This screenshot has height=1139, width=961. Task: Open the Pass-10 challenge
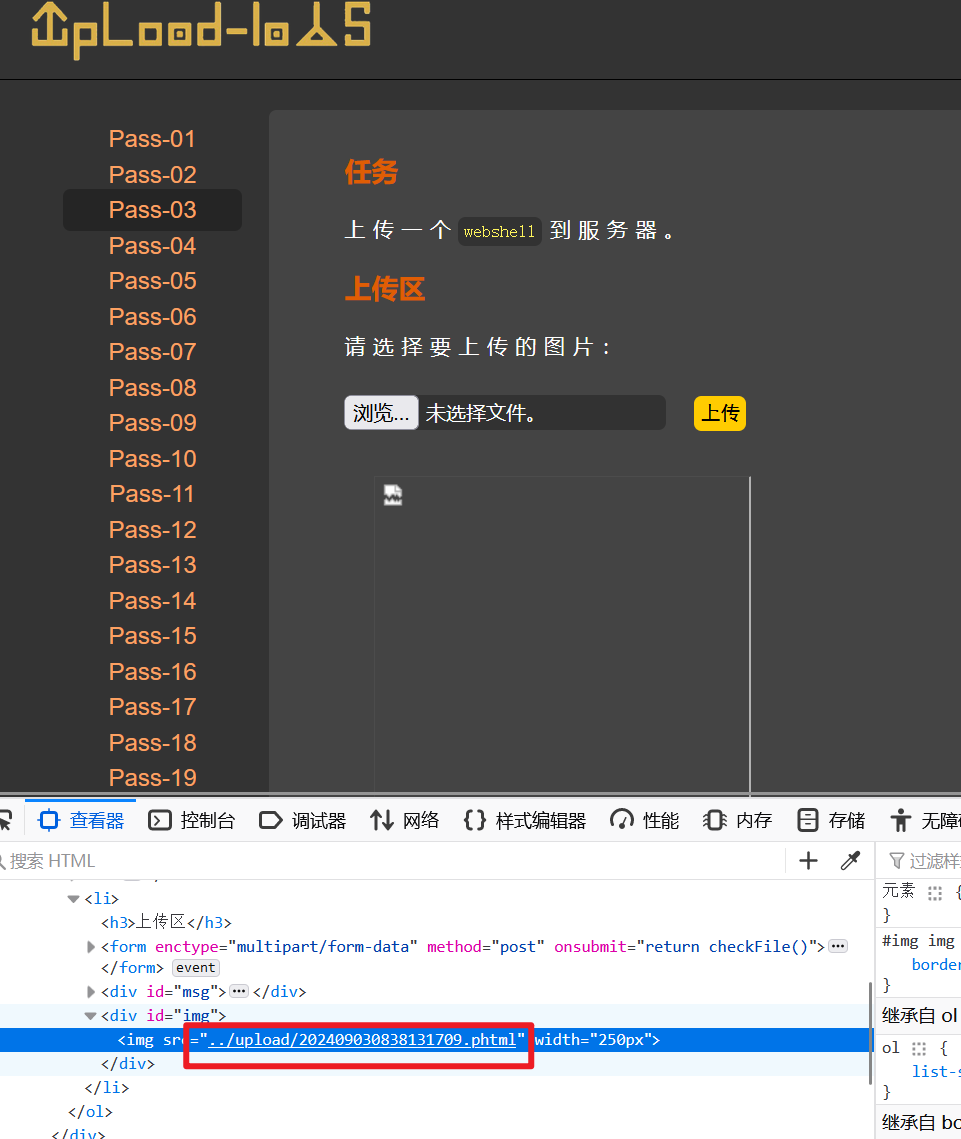pos(153,459)
